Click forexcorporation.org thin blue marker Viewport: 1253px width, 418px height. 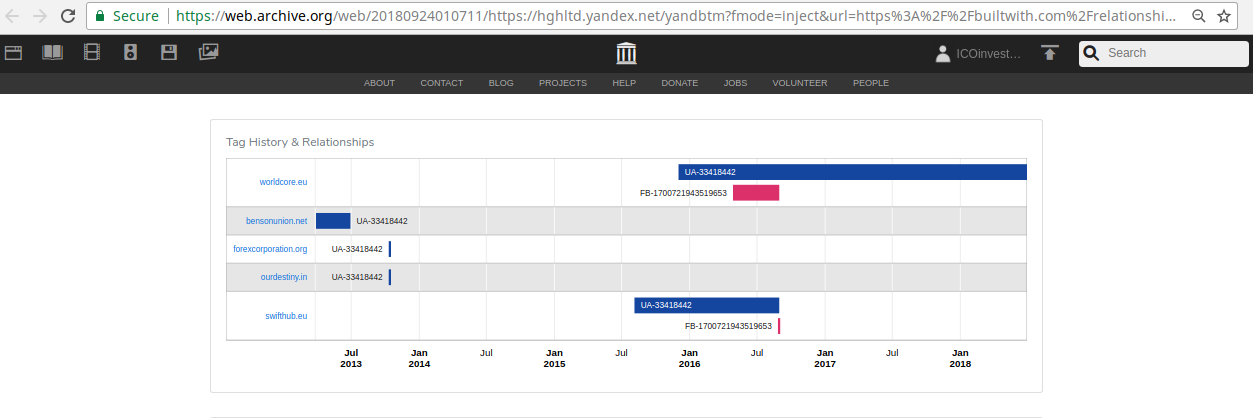coord(390,249)
